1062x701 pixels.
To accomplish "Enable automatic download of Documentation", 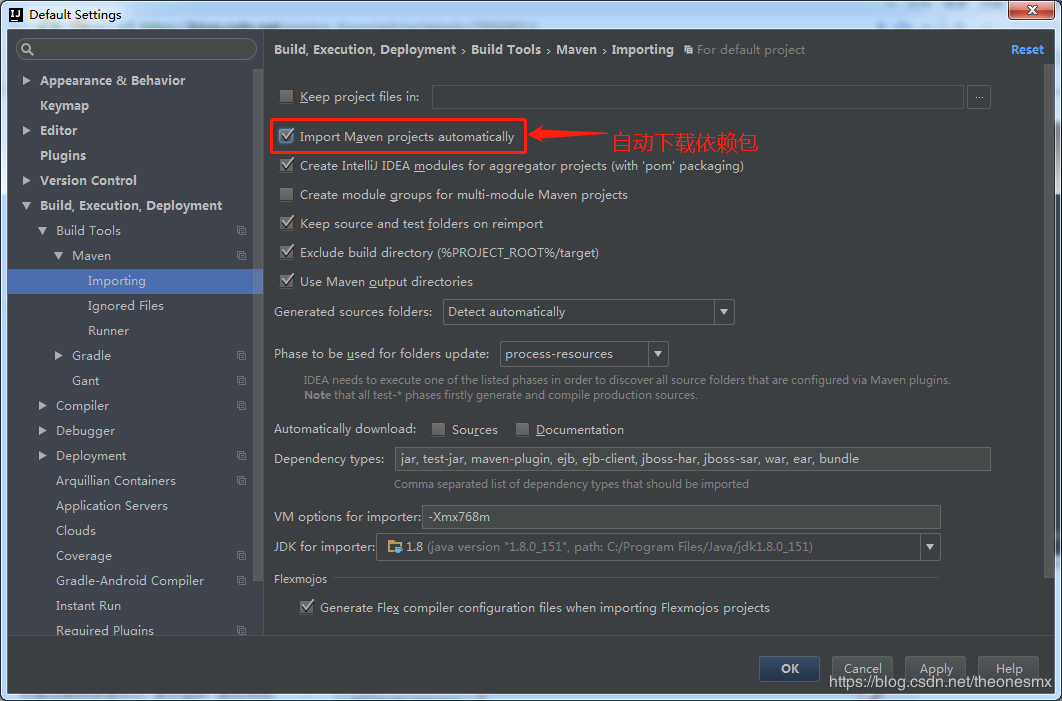I will tap(522, 429).
